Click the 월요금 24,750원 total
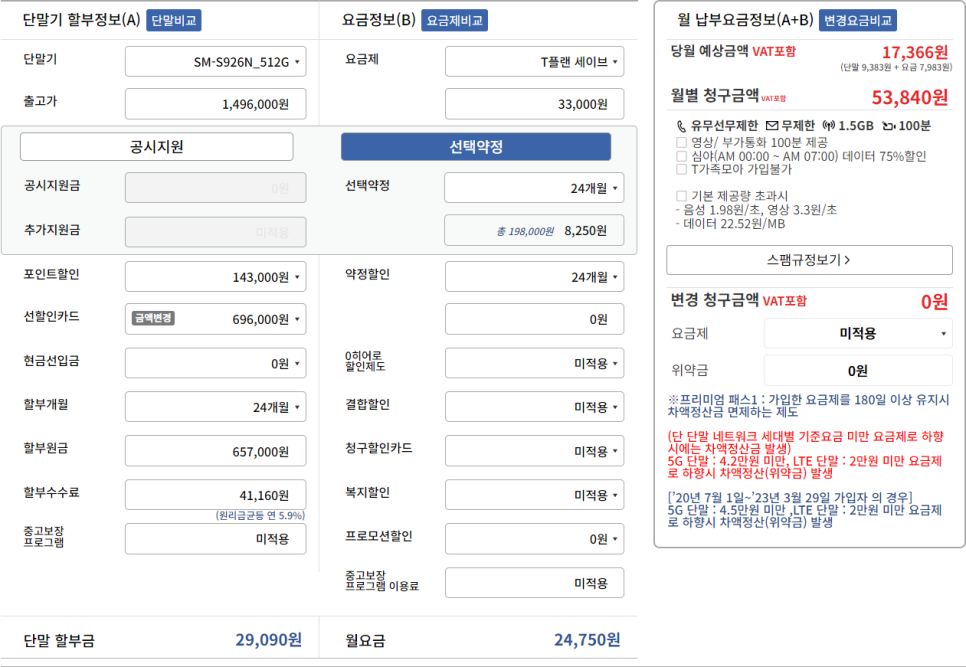This screenshot has width=966, height=667. coord(587,640)
